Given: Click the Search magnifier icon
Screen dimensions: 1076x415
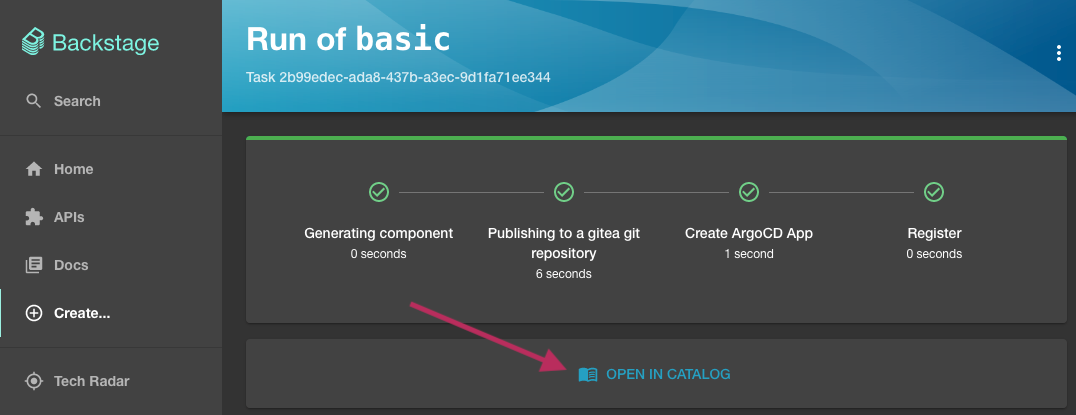Looking at the screenshot, I should [34, 101].
